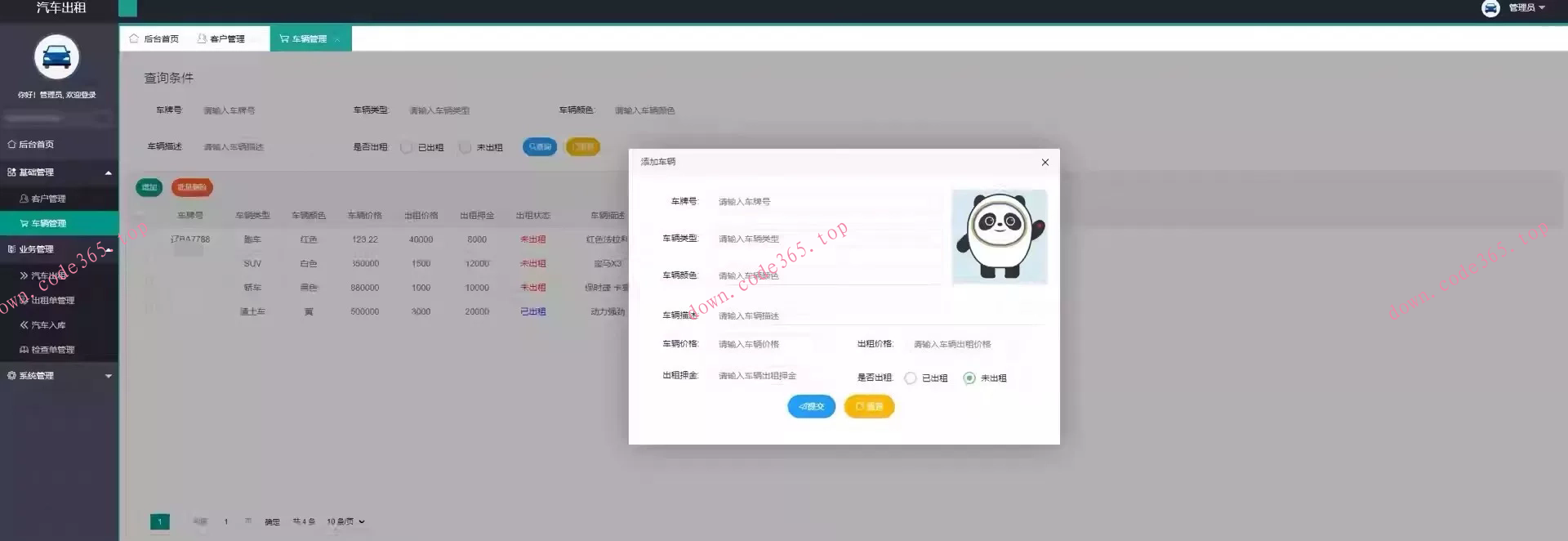Click the yellow 重置 button in query area
This screenshot has width=1568, height=541.
coord(583,147)
